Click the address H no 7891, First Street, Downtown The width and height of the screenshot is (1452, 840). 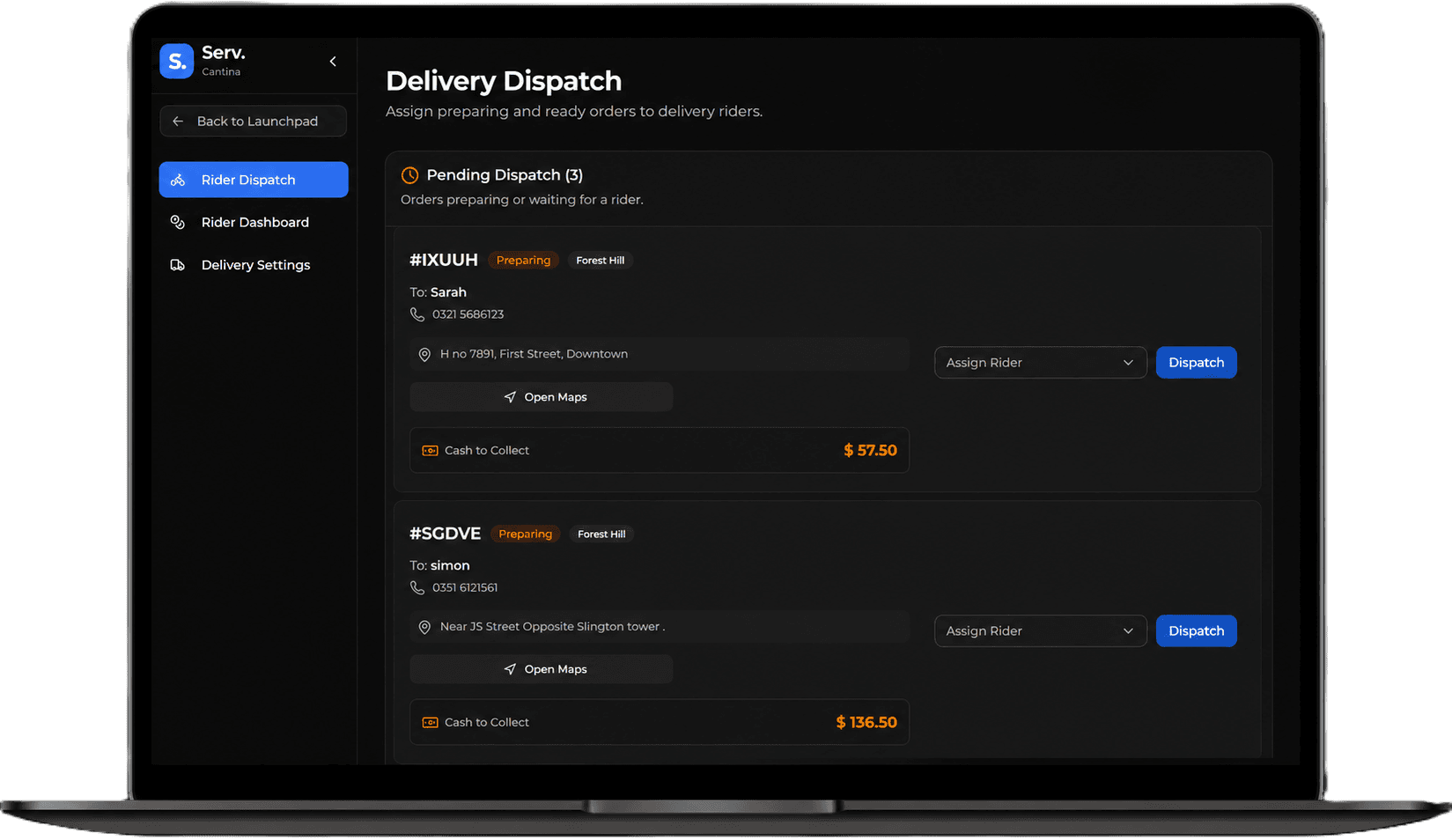(534, 354)
